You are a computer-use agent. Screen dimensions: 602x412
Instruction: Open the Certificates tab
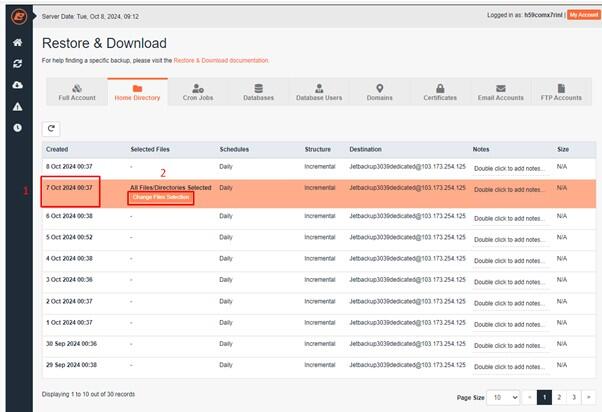pos(440,92)
